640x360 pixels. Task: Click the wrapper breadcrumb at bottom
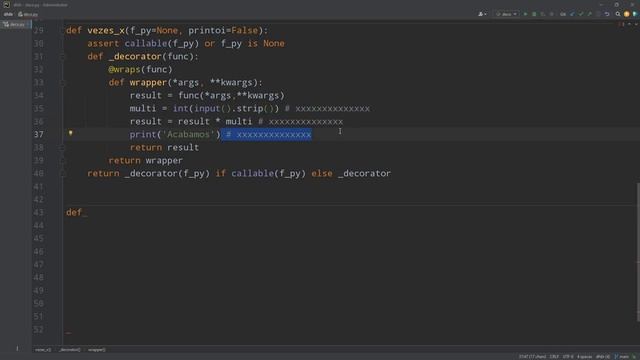97,350
